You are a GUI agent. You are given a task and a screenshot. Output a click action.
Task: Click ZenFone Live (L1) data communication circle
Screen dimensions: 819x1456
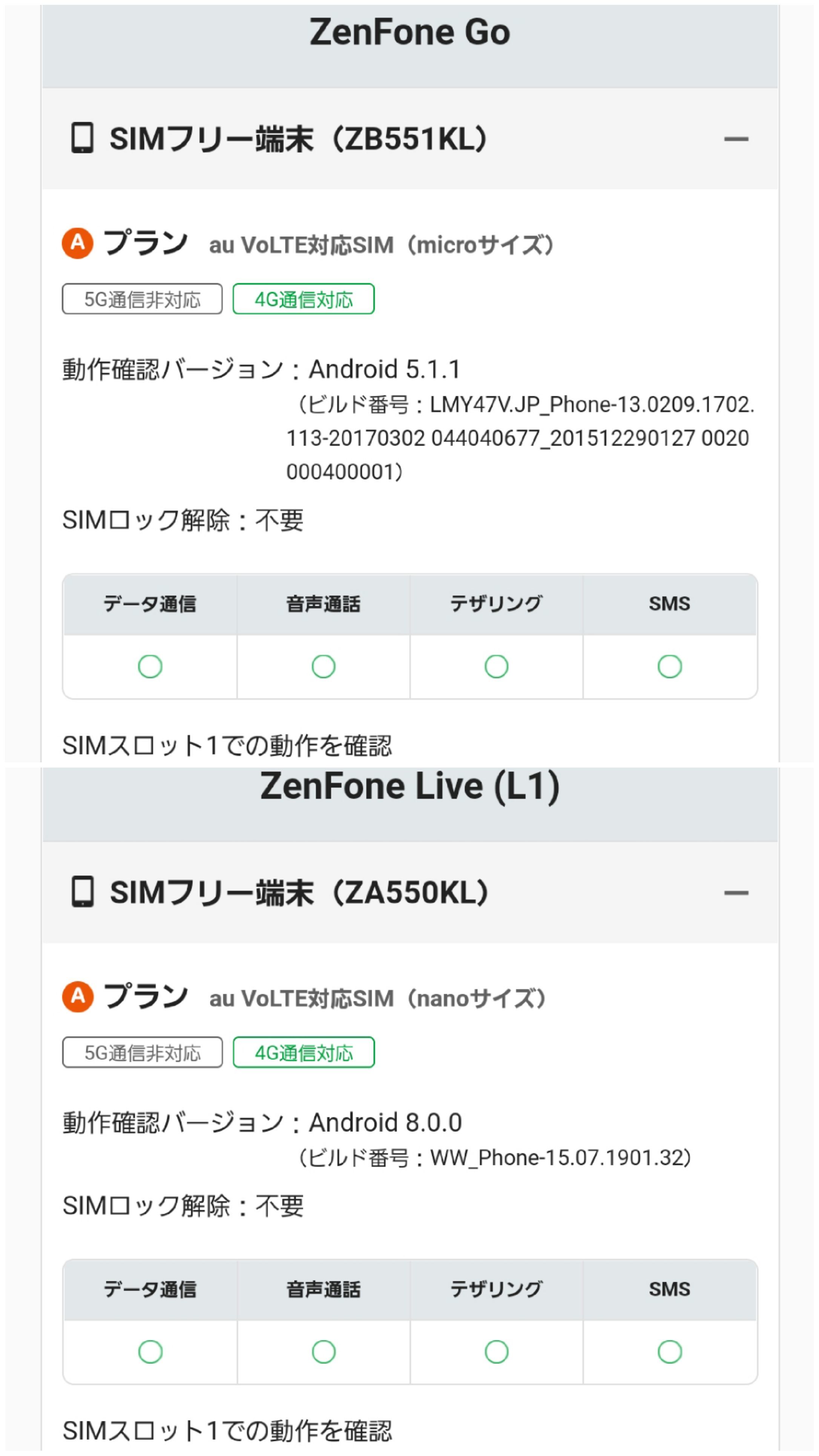(x=150, y=1352)
